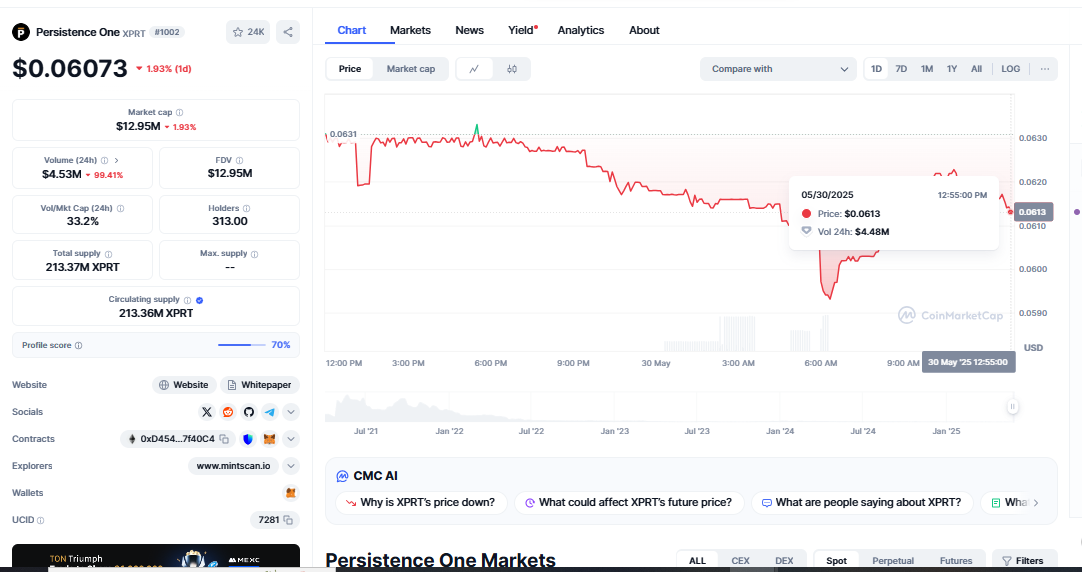Open the Reddit social link
The height and width of the screenshot is (572, 1082).
click(x=228, y=412)
